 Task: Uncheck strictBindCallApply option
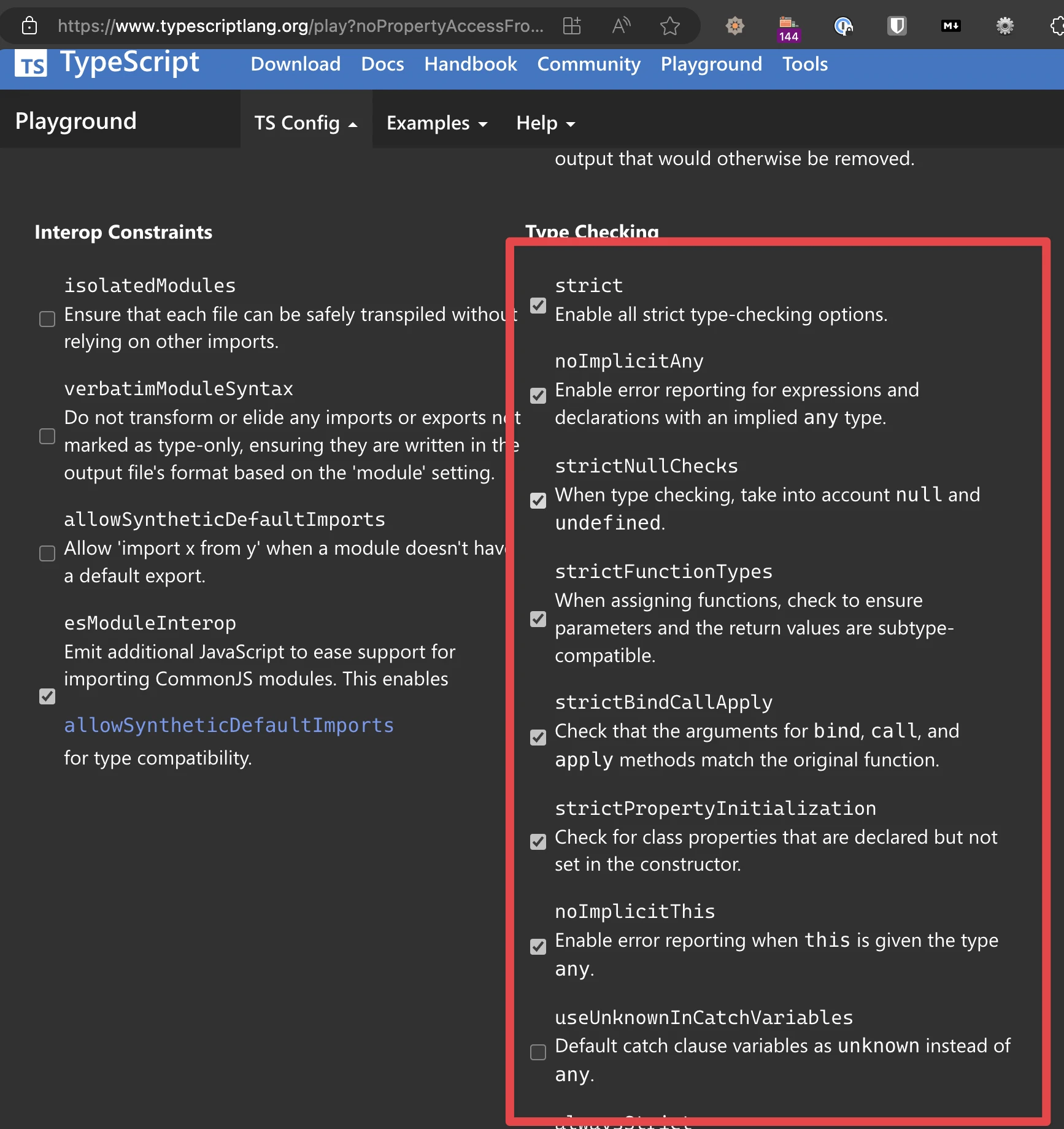[538, 738]
